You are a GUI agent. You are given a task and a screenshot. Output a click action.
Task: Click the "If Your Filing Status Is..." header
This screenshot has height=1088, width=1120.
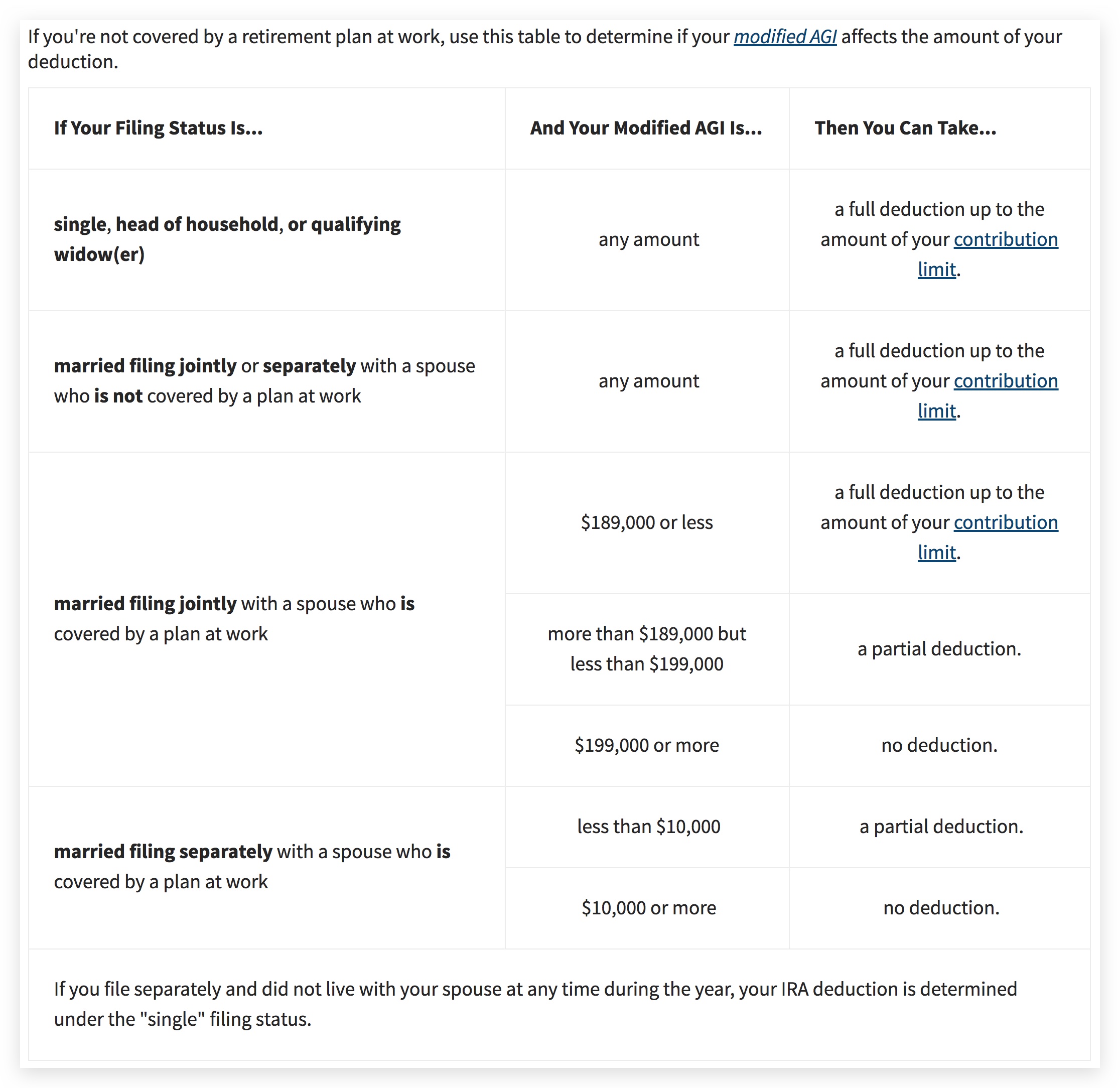(158, 128)
